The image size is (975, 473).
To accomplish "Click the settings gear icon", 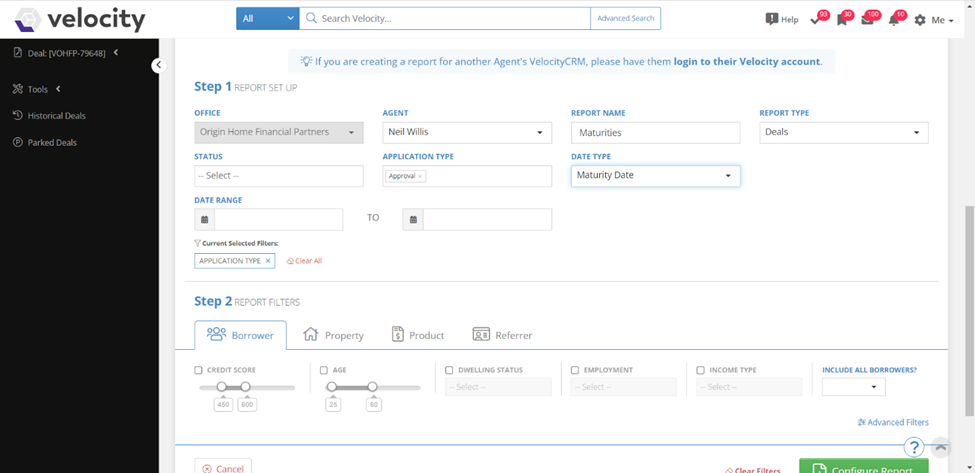I will pyautogui.click(x=920, y=20).
